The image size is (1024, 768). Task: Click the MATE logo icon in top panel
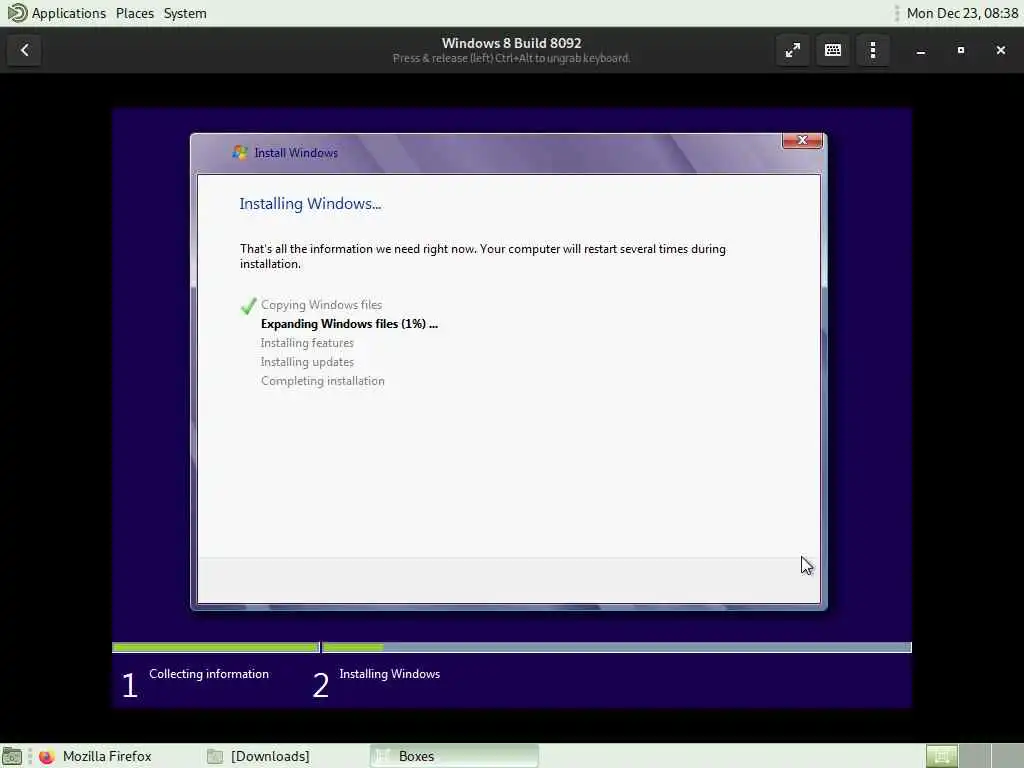pyautogui.click(x=17, y=13)
